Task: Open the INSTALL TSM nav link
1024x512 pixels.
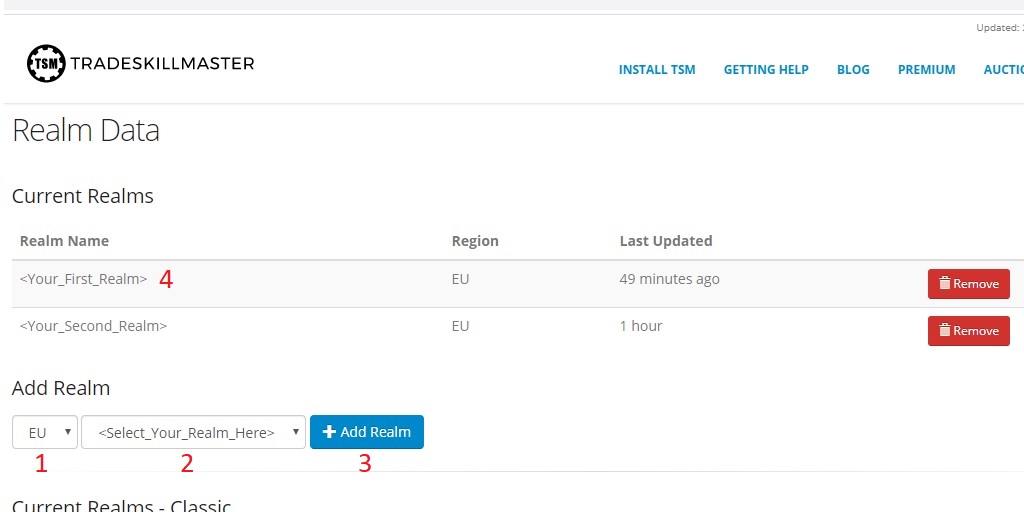Action: tap(656, 70)
